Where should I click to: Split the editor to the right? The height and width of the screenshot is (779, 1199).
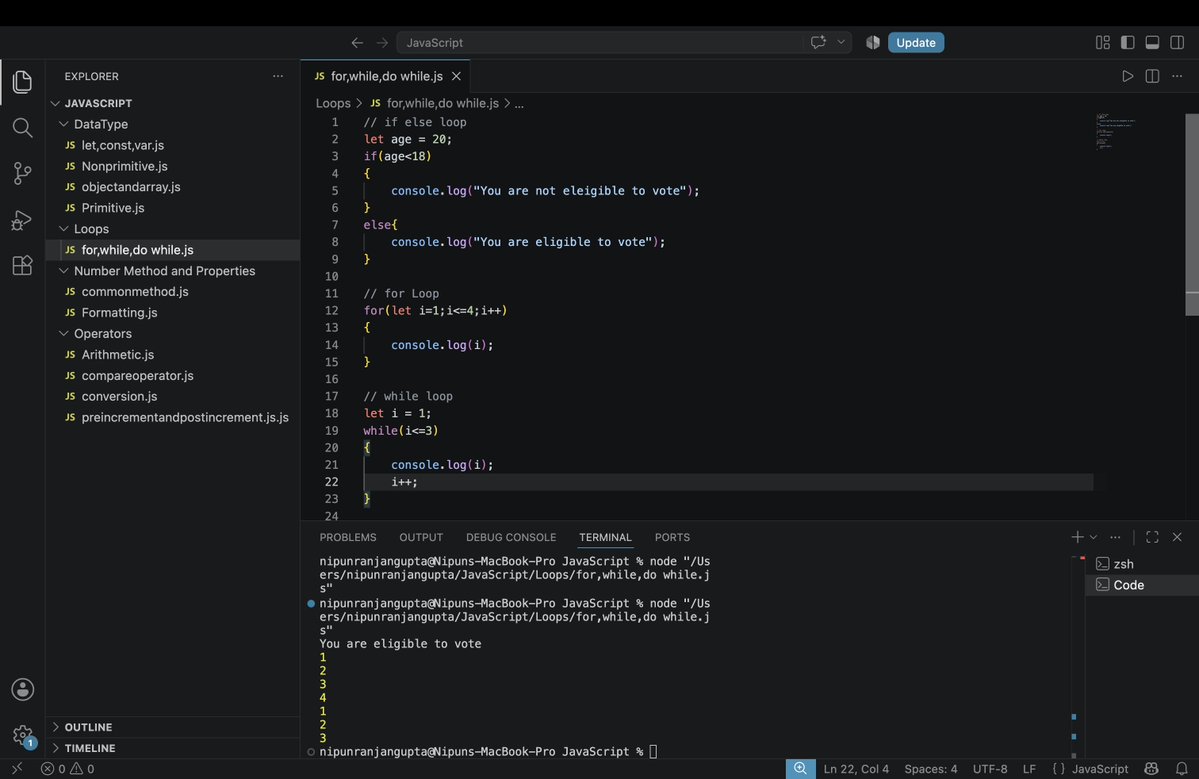(x=1152, y=76)
